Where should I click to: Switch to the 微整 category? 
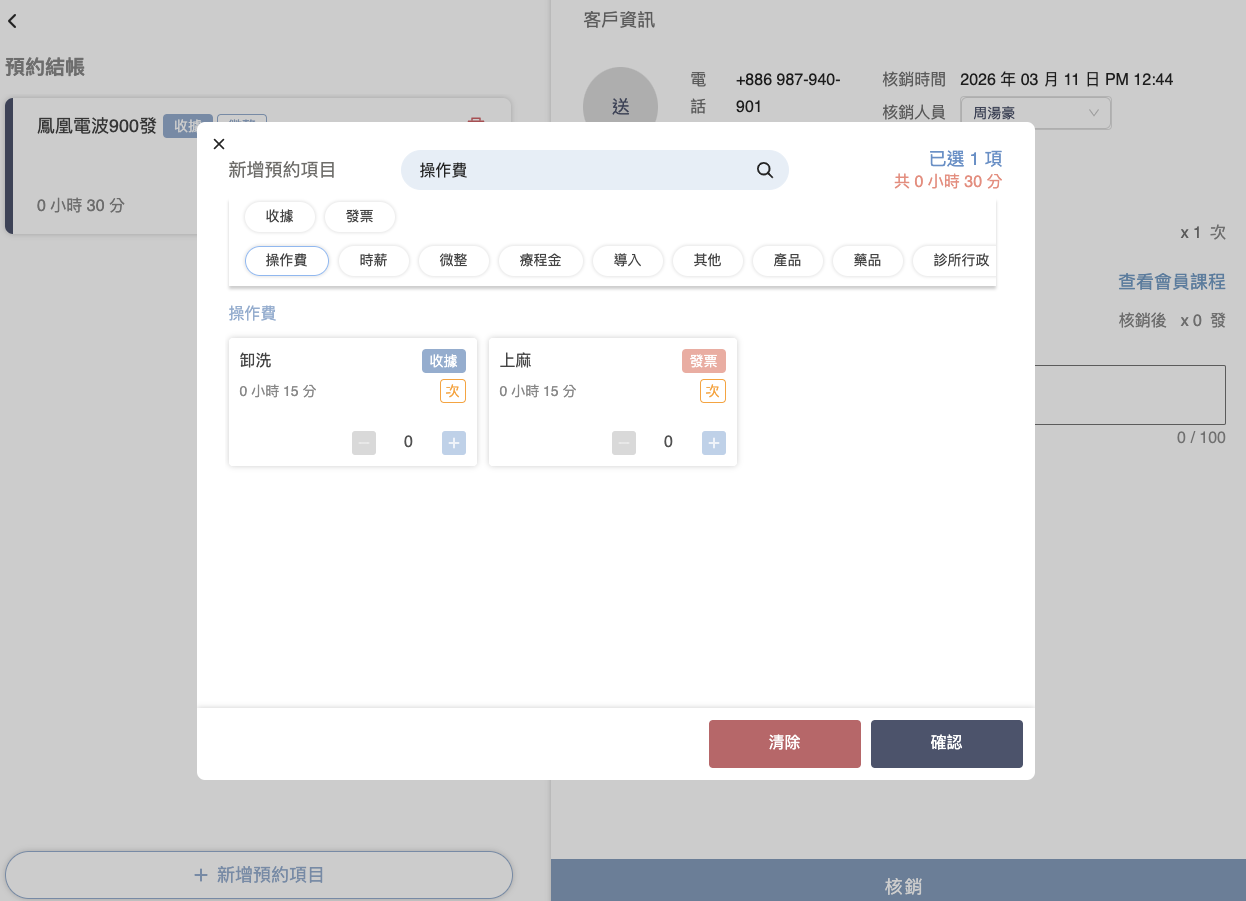pyautogui.click(x=453, y=261)
